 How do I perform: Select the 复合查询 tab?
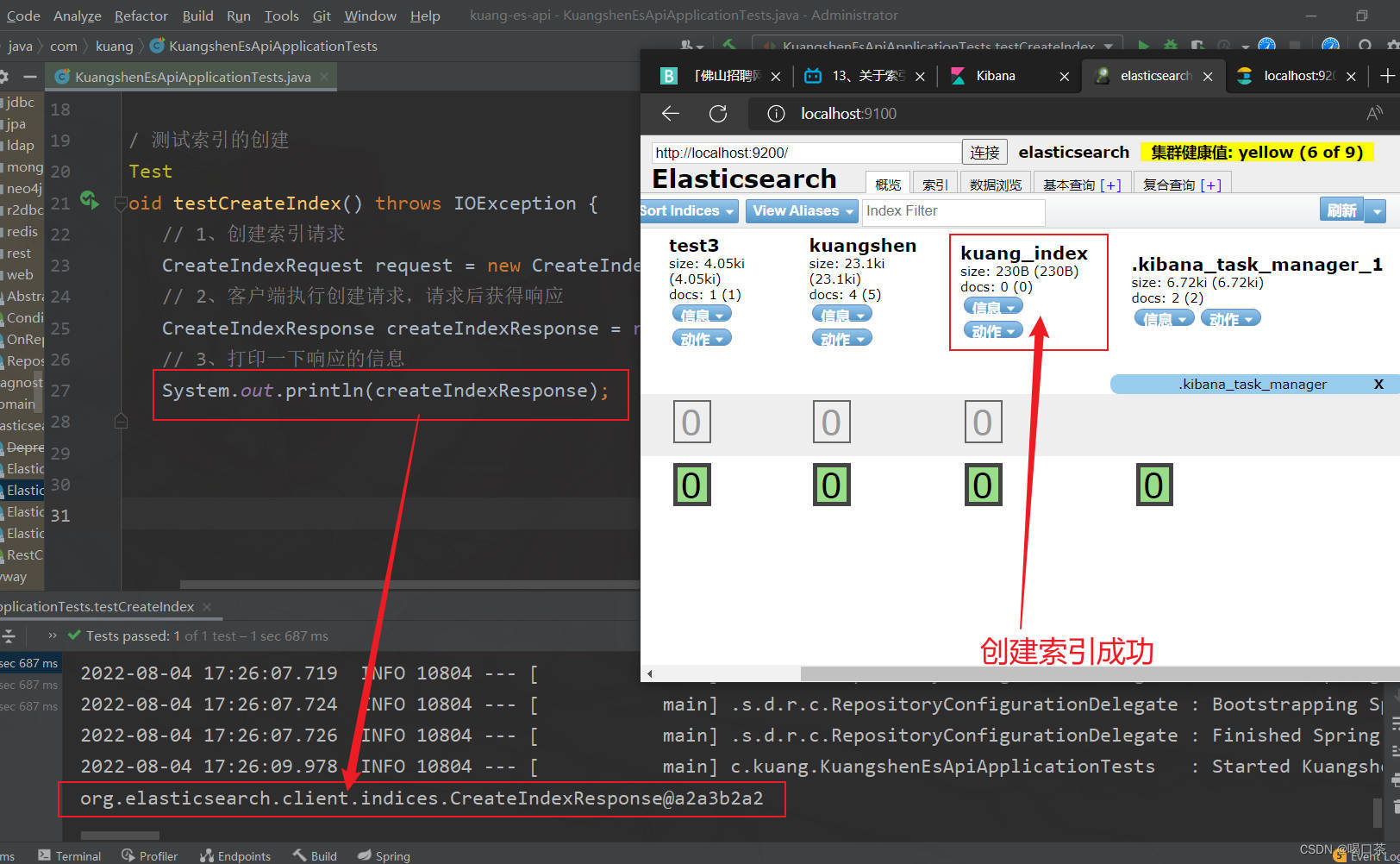click(x=1182, y=184)
